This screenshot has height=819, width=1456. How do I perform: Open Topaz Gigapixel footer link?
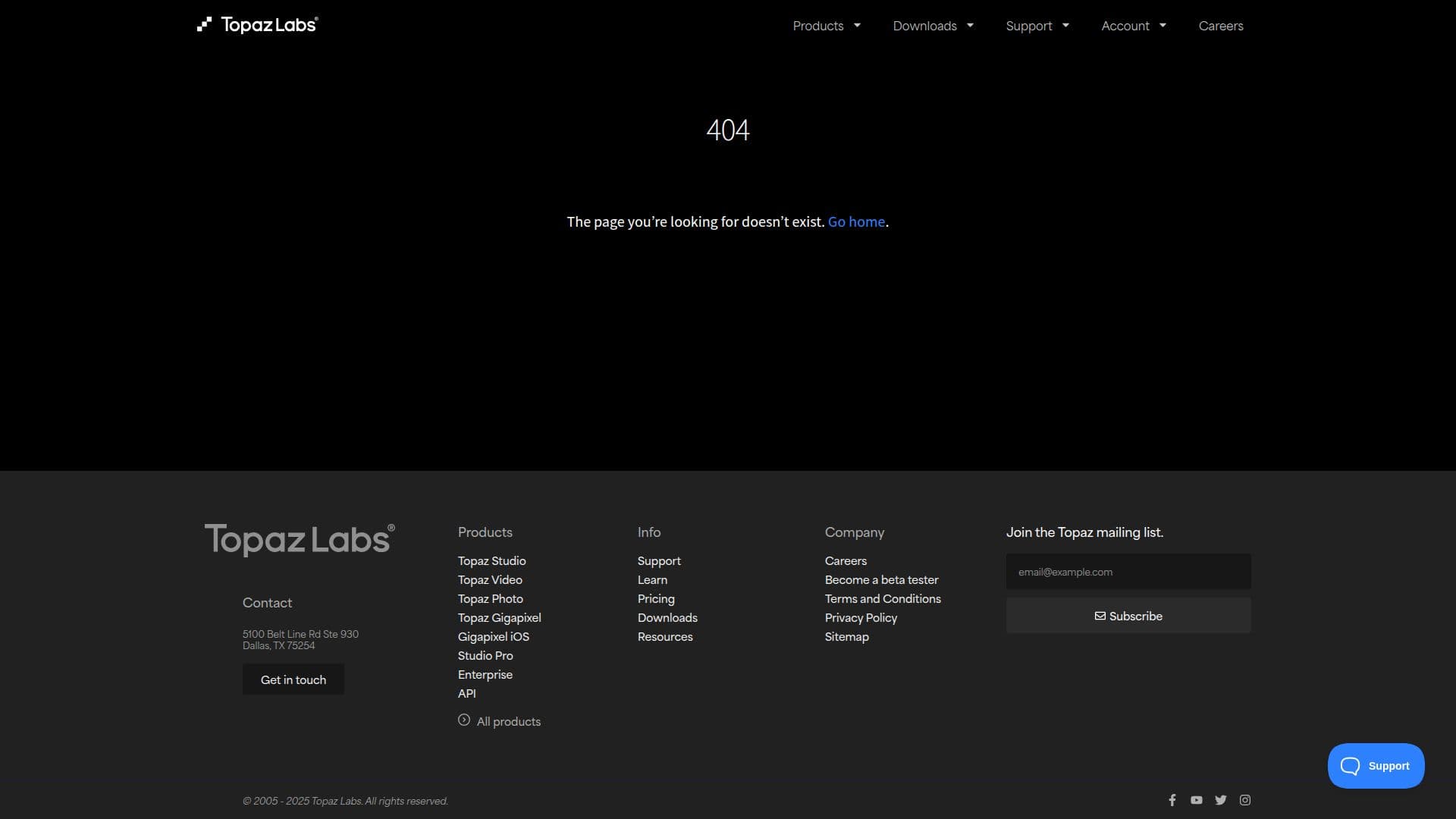pyautogui.click(x=499, y=618)
